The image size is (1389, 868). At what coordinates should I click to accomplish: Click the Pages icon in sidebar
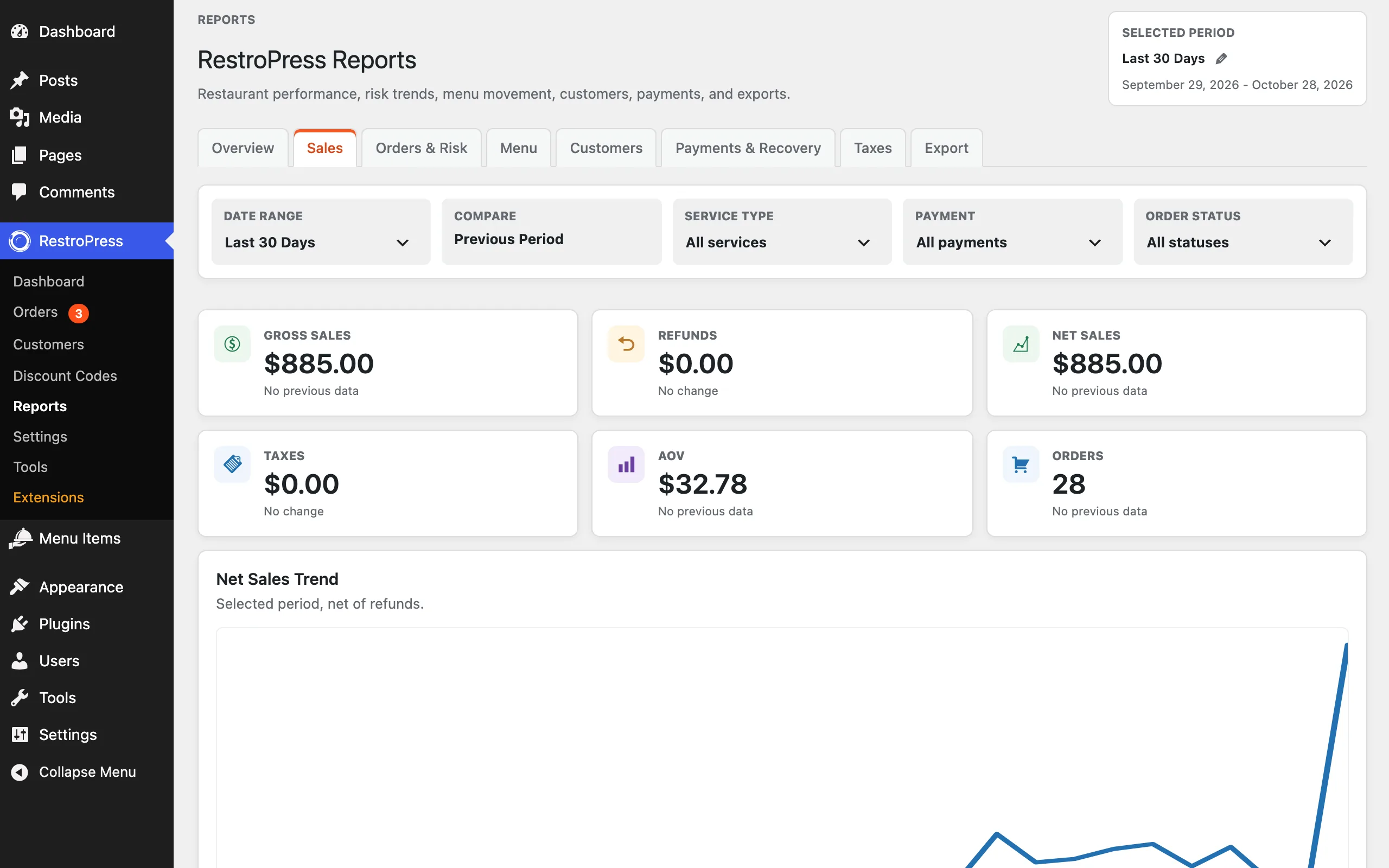coord(20,155)
